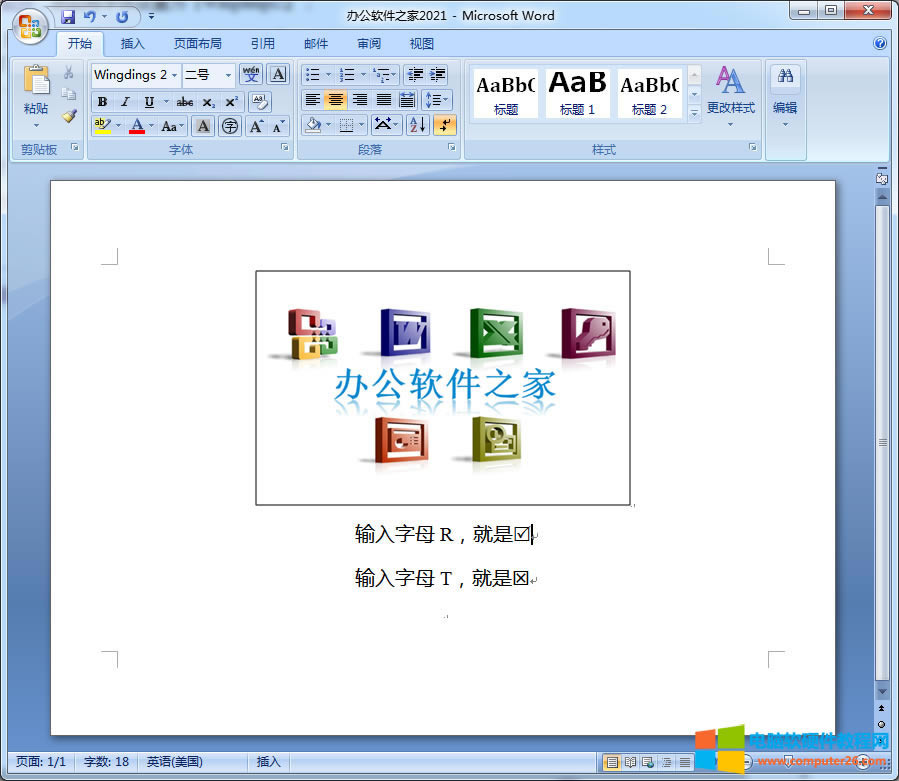Viewport: 899px width, 781px height.
Task: Click the Office button orb
Action: [x=30, y=26]
